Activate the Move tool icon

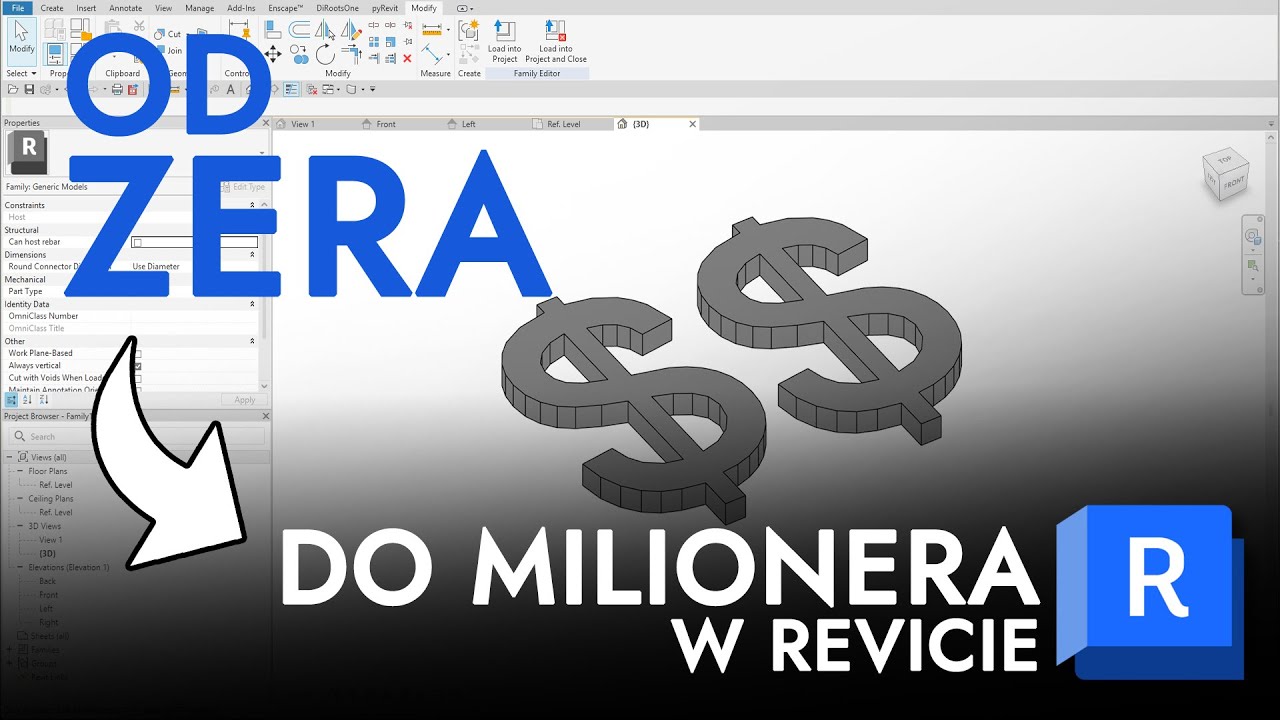[x=272, y=54]
